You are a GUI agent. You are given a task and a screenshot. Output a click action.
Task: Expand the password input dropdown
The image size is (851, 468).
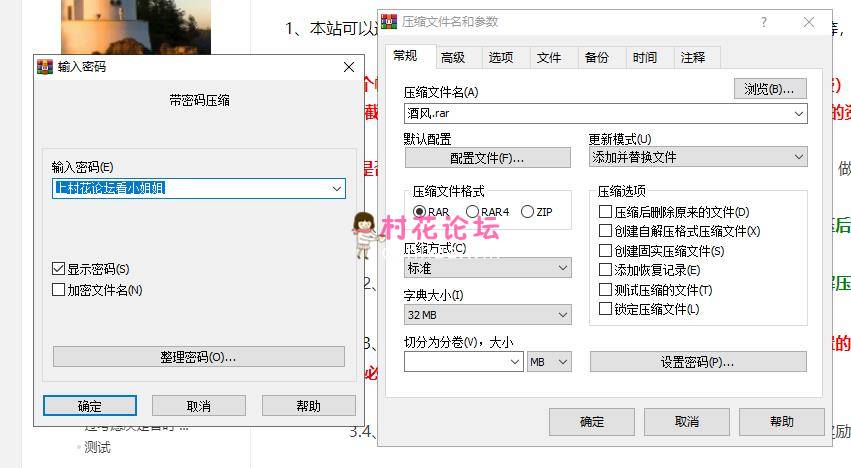pos(336,188)
